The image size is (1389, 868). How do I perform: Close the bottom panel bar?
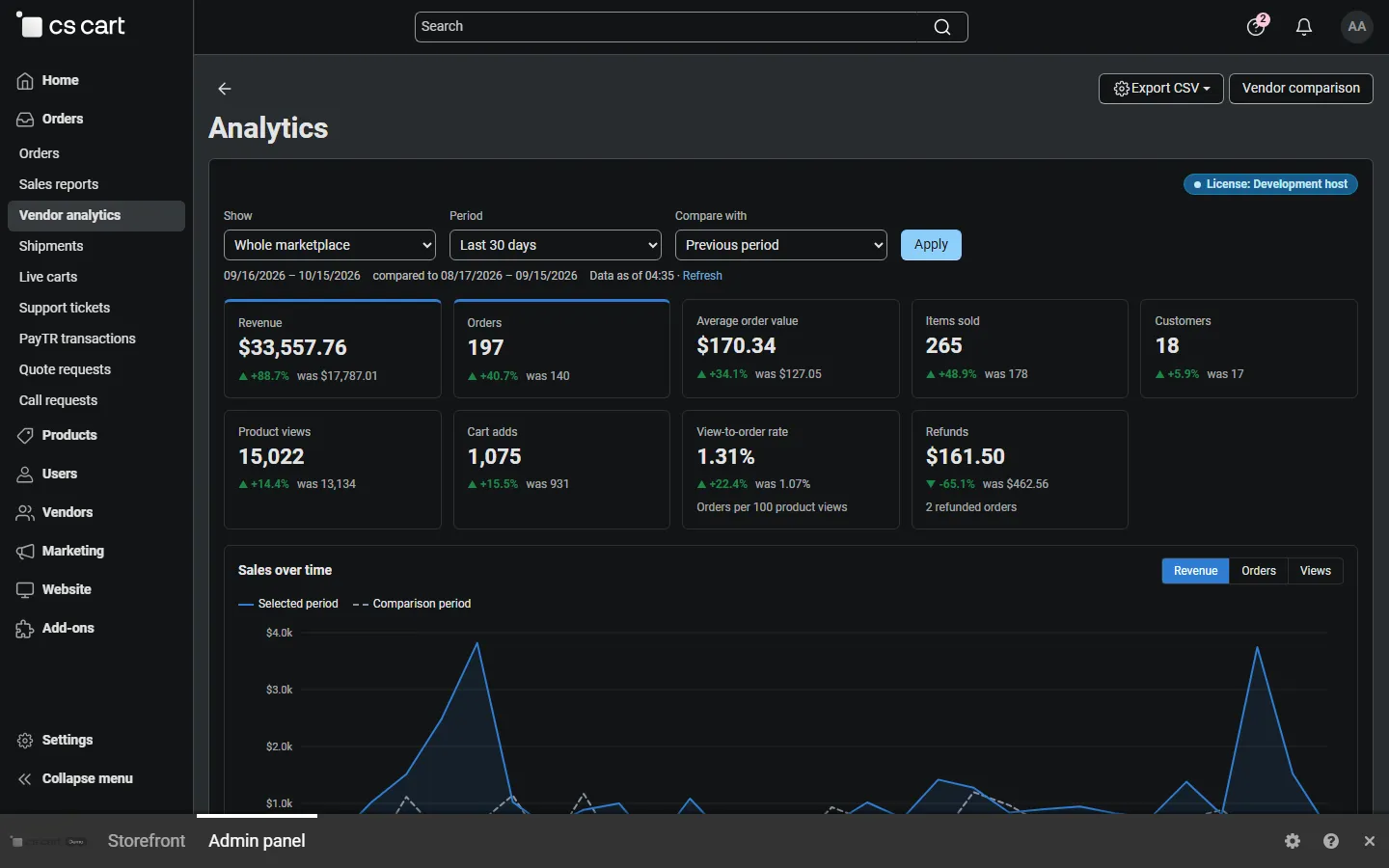tap(1370, 841)
